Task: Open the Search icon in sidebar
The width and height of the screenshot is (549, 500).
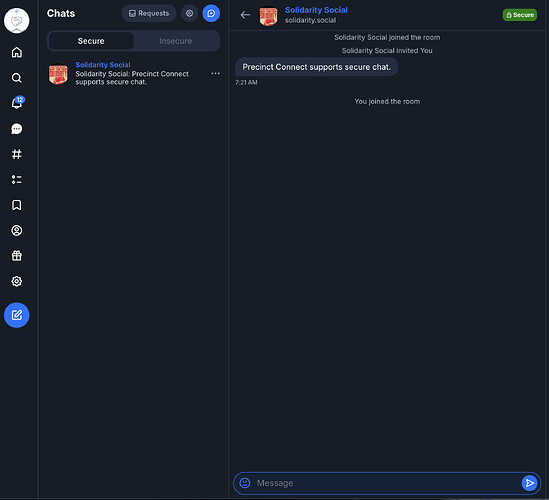Action: pyautogui.click(x=16, y=78)
